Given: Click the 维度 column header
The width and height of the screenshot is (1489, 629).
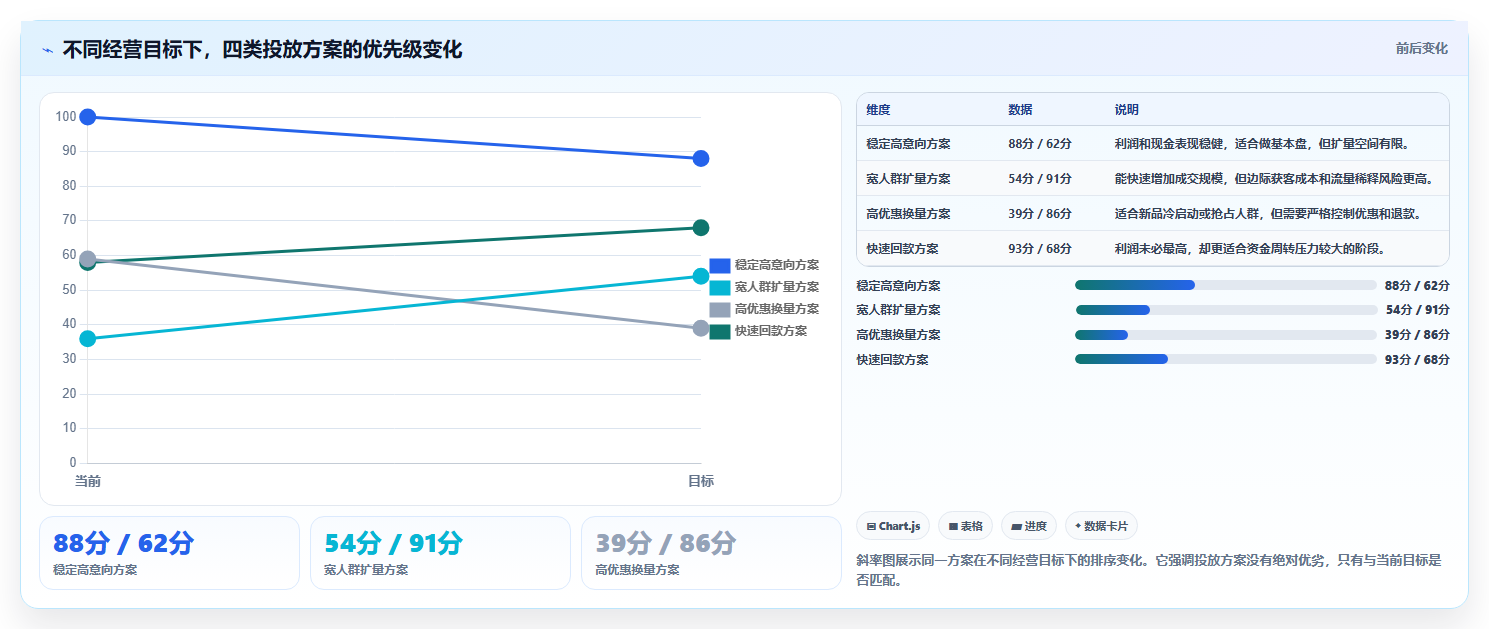Looking at the screenshot, I should (x=879, y=109).
